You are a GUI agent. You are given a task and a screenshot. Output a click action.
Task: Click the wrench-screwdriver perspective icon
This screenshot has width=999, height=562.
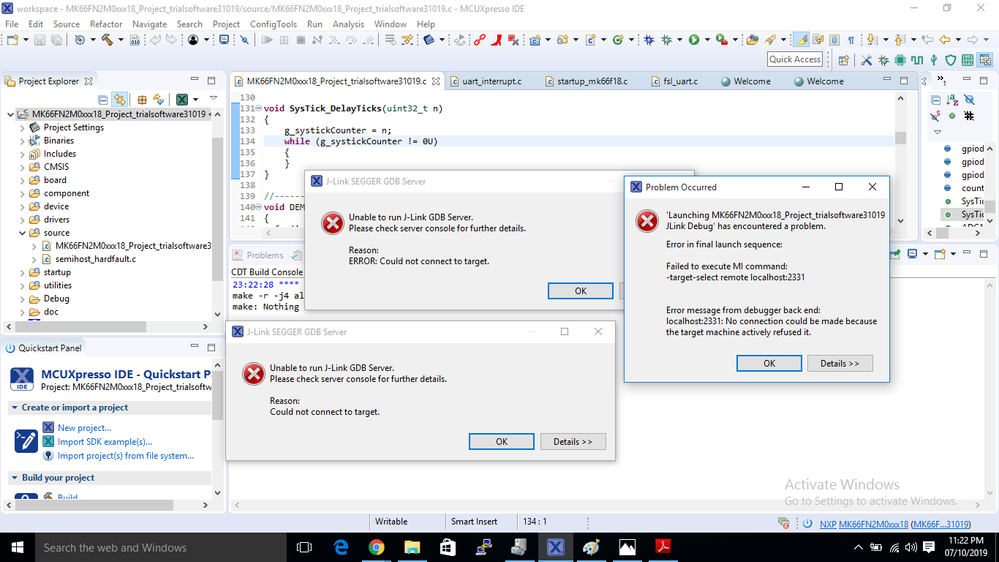click(x=866, y=61)
